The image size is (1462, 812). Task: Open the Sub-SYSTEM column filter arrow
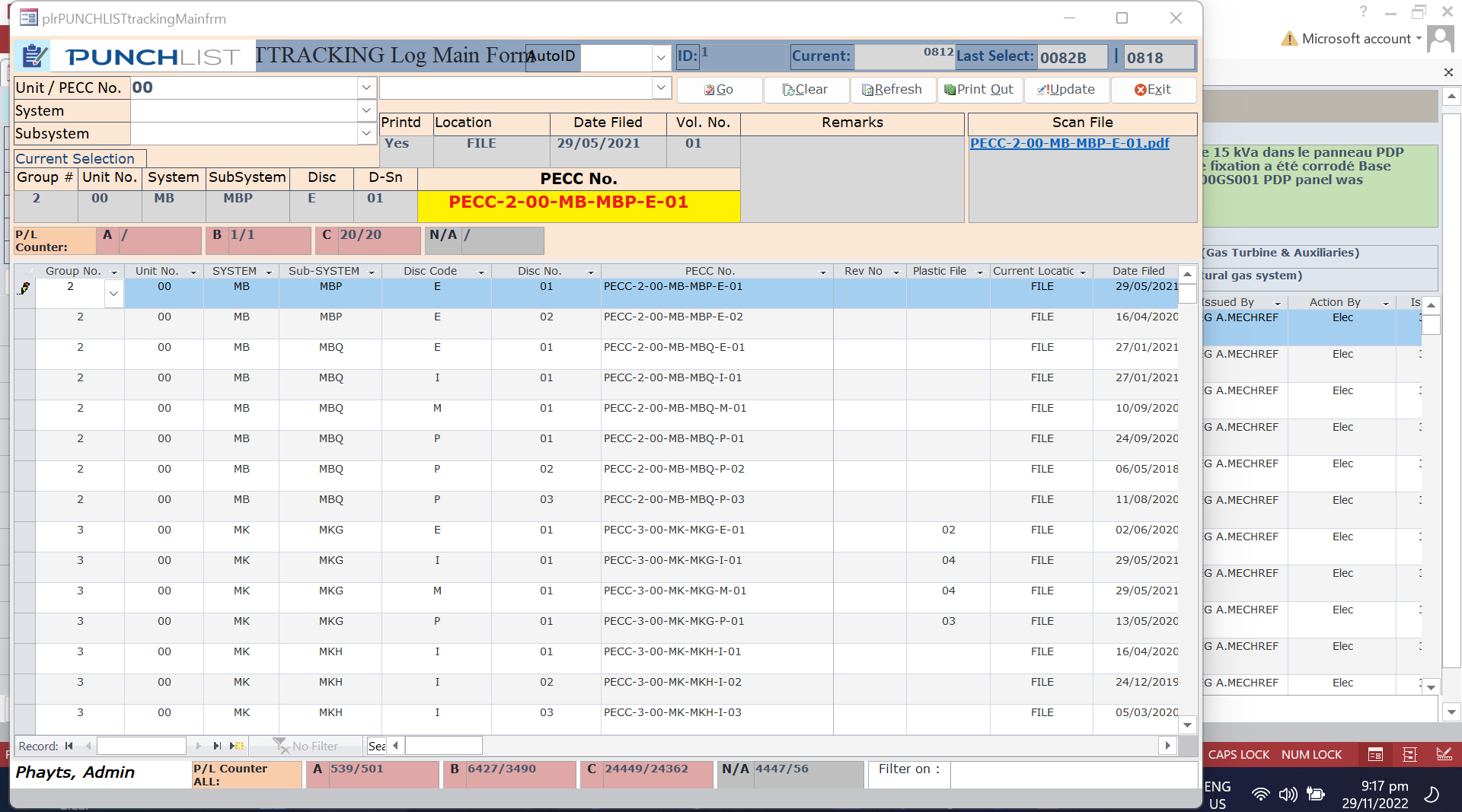point(372,272)
